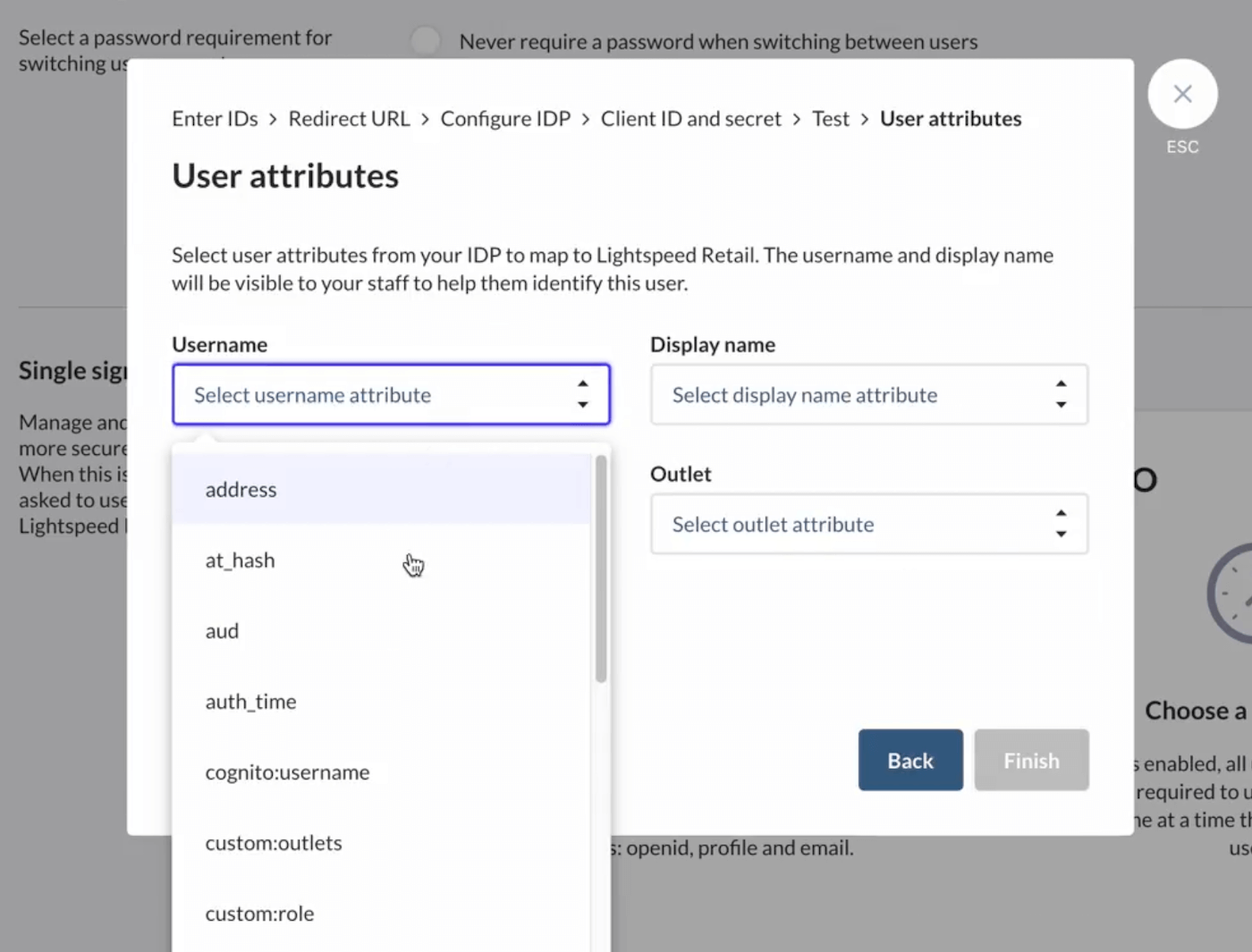Close the dialog using the ESC icon
1252x952 pixels.
coord(1182,93)
